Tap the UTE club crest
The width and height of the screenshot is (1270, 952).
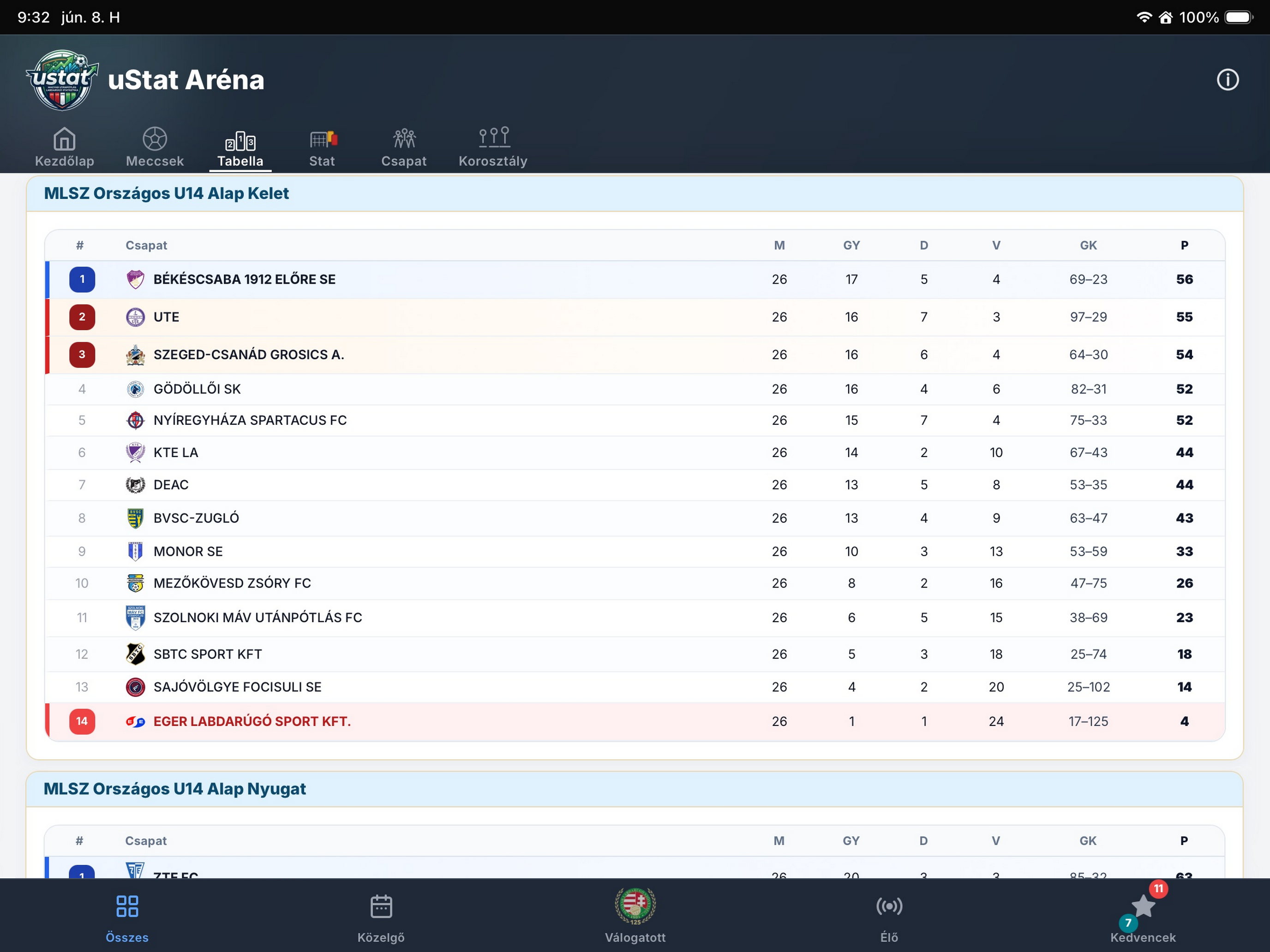pyautogui.click(x=136, y=317)
